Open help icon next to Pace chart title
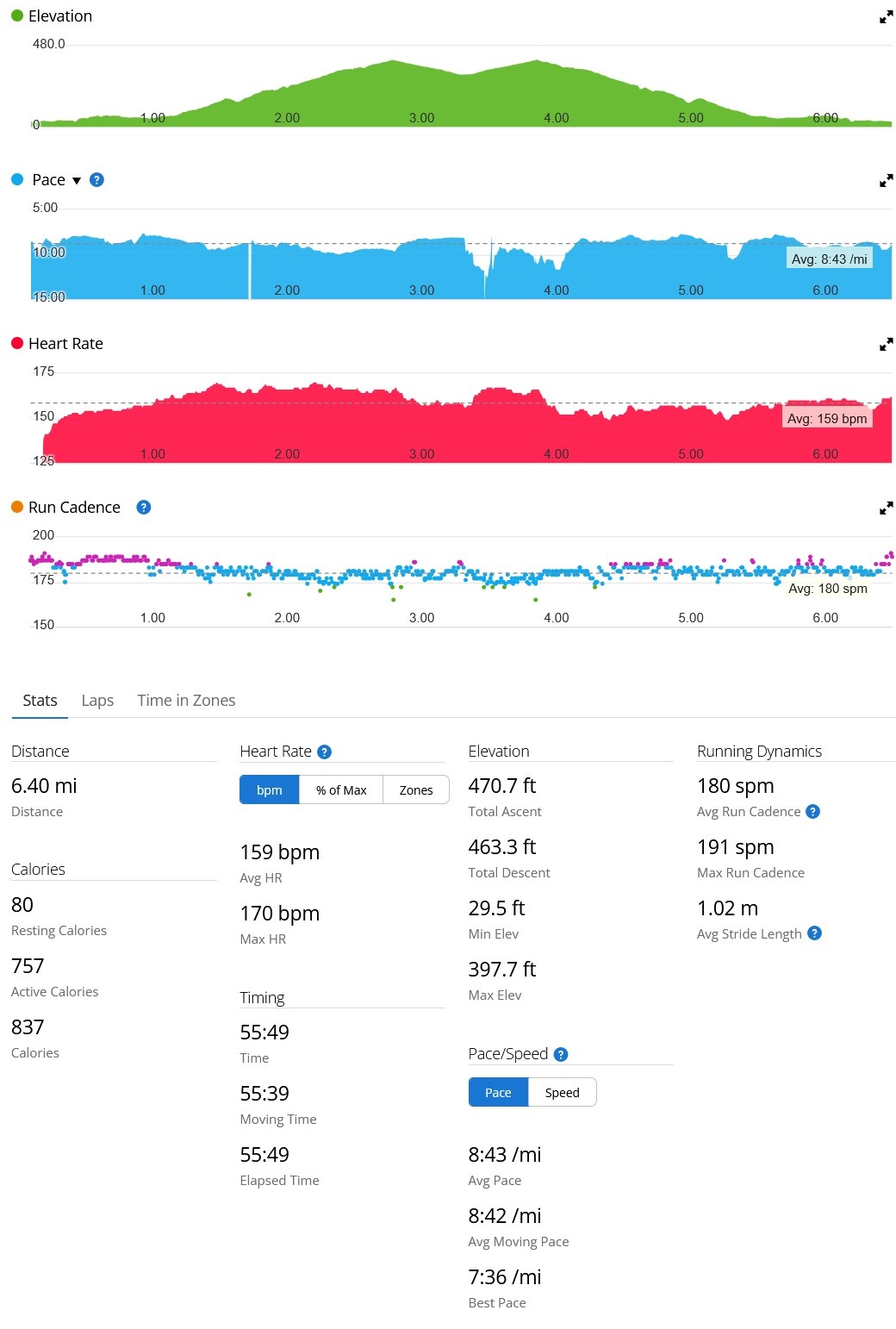 [x=96, y=180]
